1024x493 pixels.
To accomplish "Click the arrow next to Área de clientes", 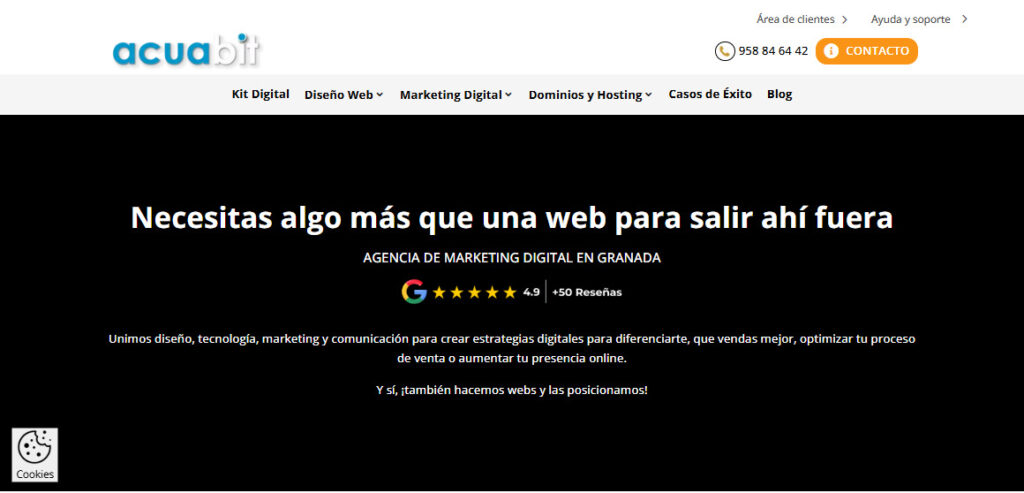I will (845, 19).
